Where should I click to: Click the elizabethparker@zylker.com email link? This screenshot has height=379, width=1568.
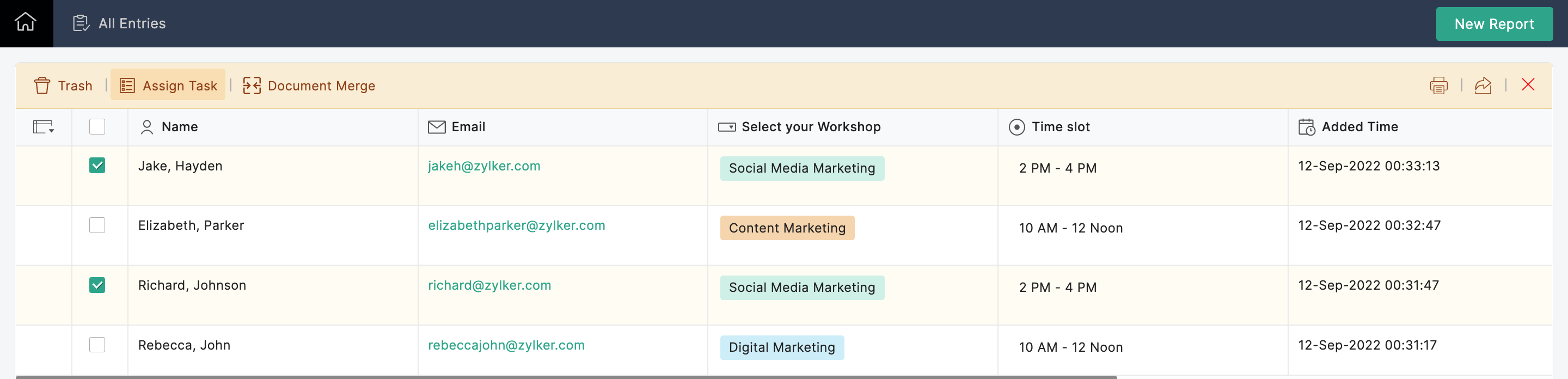click(516, 225)
